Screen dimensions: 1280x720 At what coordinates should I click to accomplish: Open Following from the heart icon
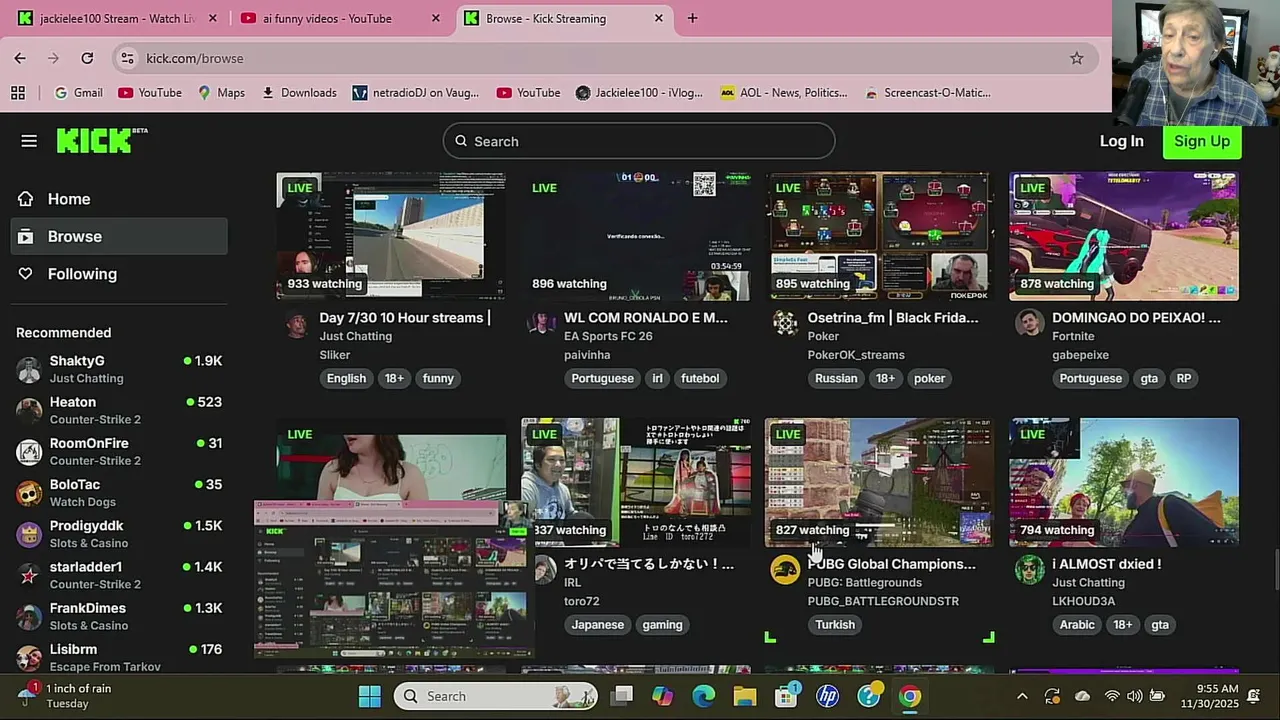click(x=26, y=274)
